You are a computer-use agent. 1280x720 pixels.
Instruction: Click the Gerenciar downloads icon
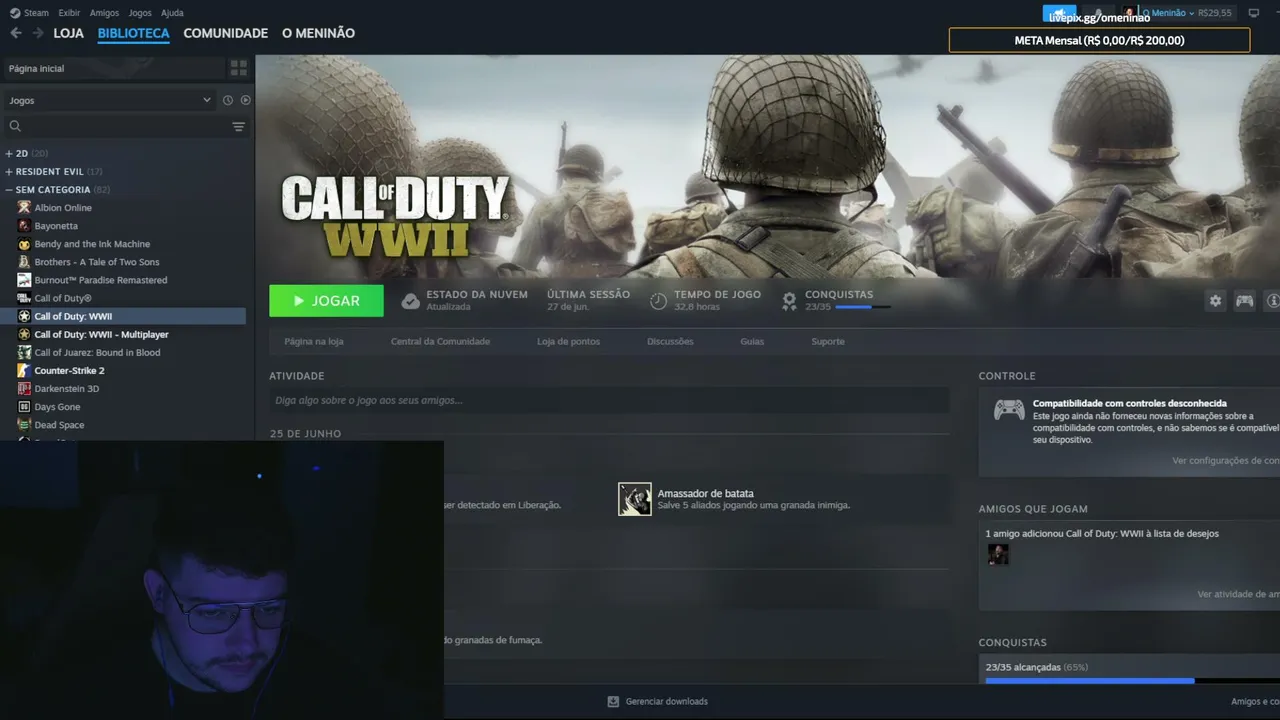(x=613, y=702)
